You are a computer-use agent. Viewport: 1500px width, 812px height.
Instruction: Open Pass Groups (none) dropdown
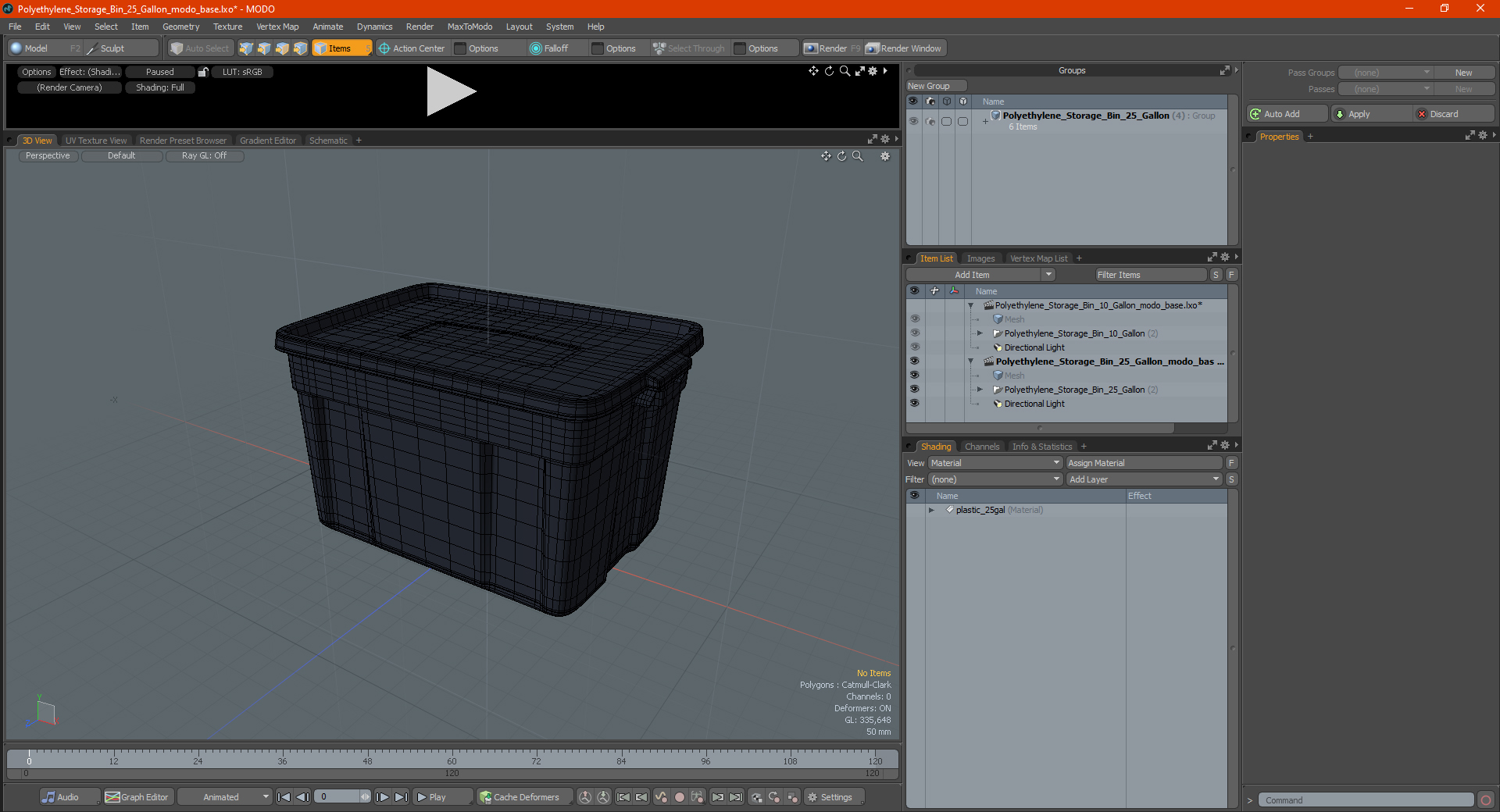pyautogui.click(x=1386, y=73)
